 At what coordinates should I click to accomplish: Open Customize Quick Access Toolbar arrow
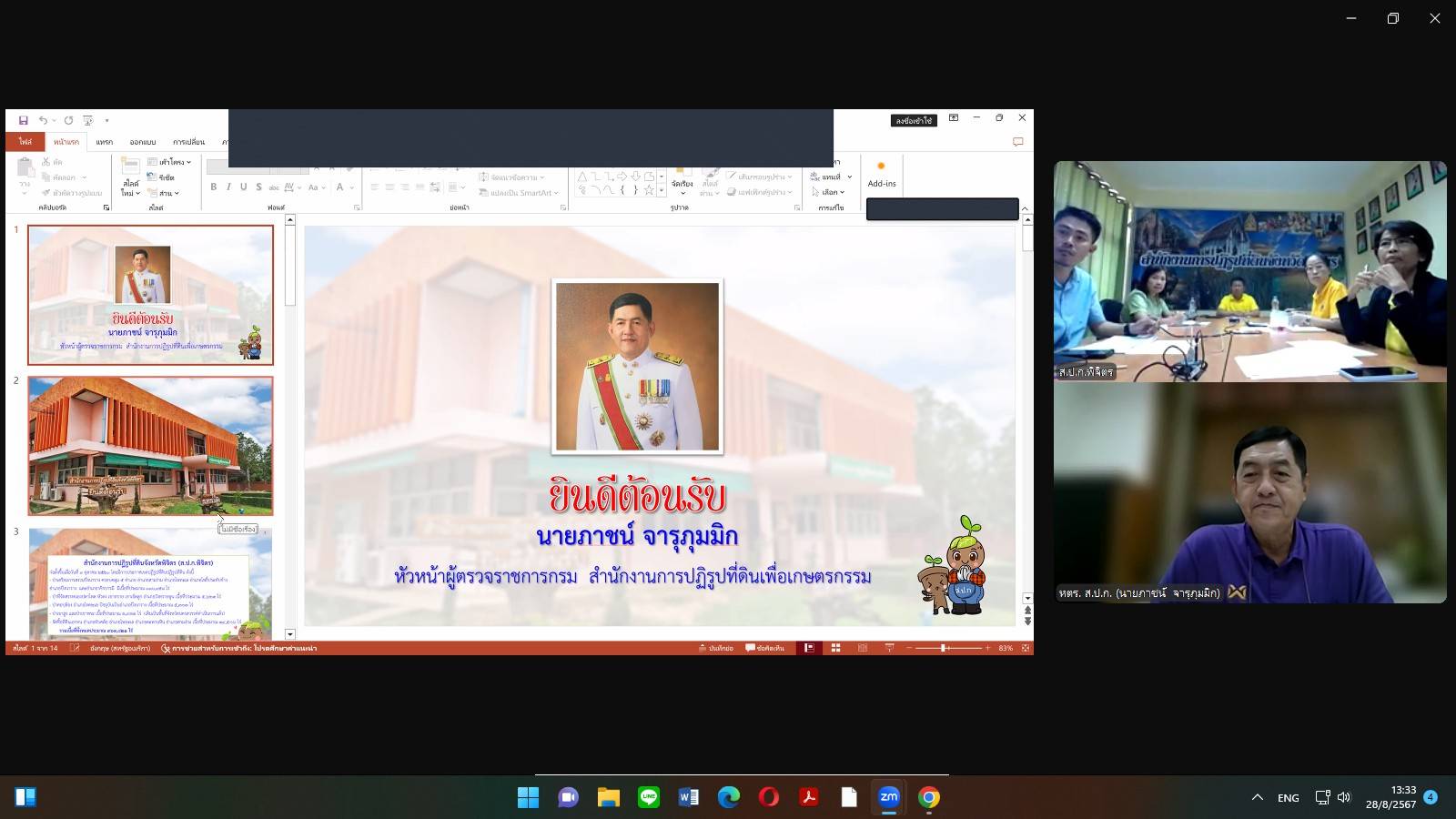[x=106, y=120]
